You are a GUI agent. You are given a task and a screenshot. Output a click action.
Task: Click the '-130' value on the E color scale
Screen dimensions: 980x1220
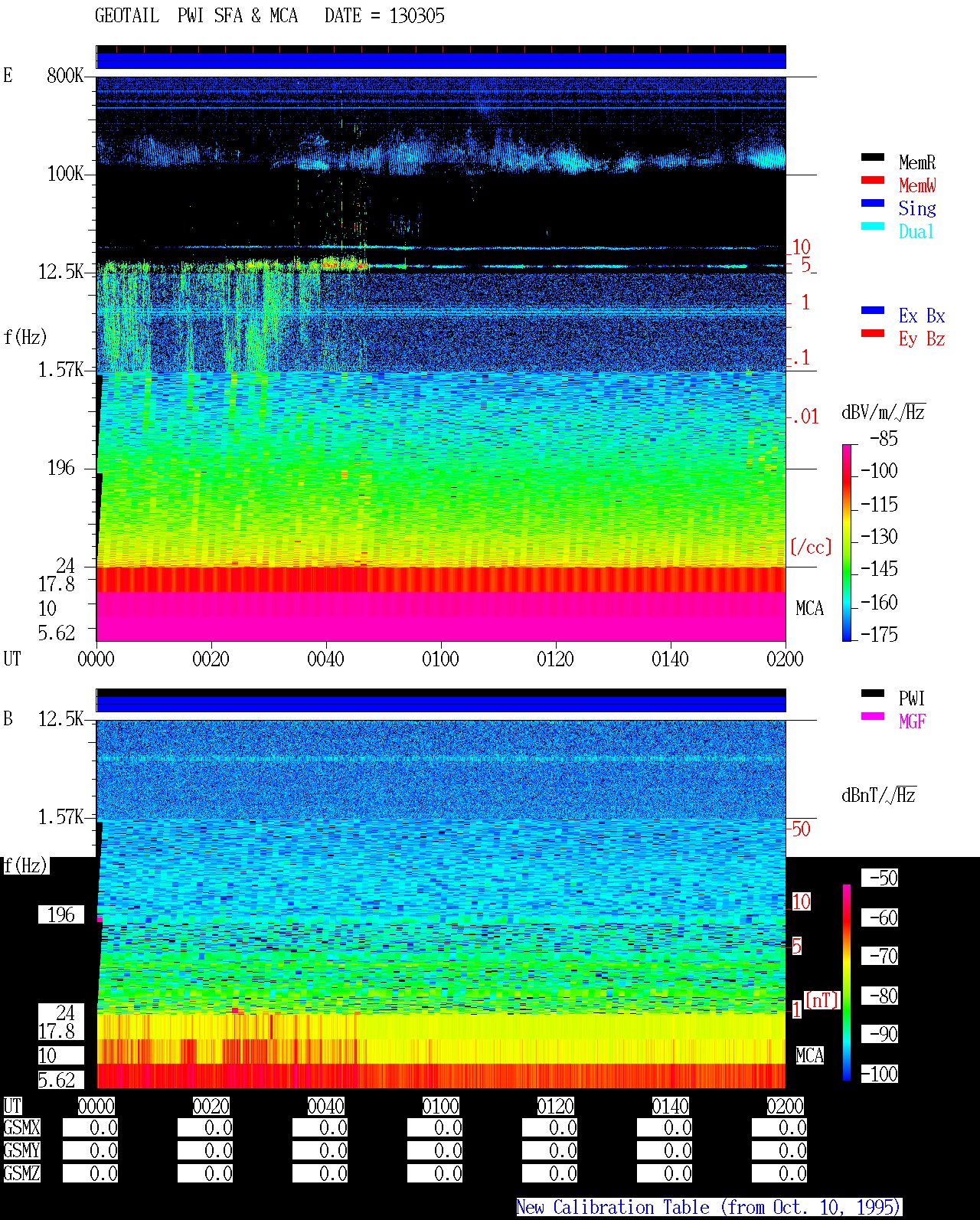[x=879, y=536]
